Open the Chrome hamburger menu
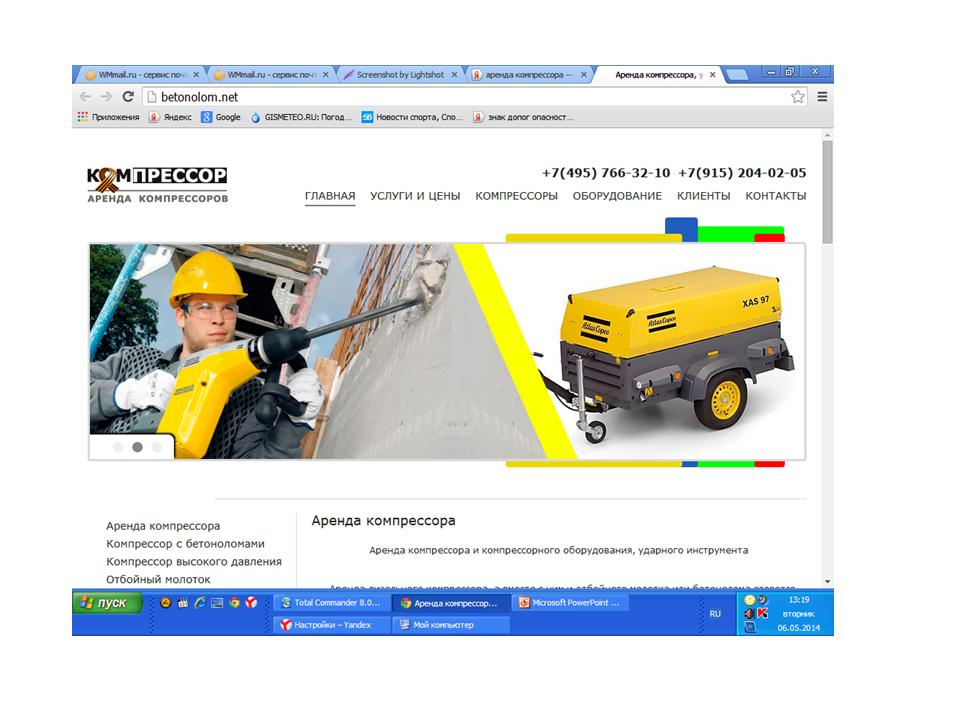This screenshot has width=960, height=720. (822, 97)
